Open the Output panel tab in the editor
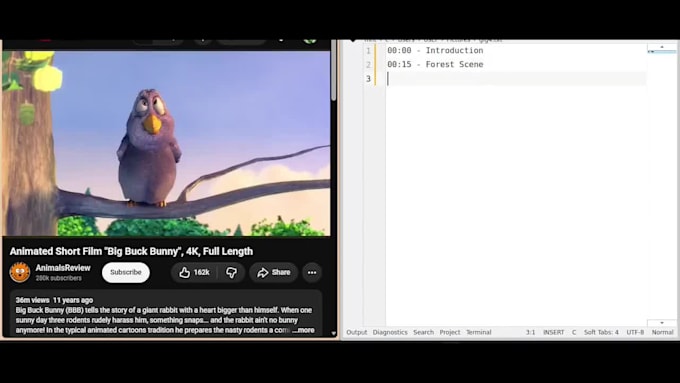Screen dimensions: 680x383 (356, 332)
